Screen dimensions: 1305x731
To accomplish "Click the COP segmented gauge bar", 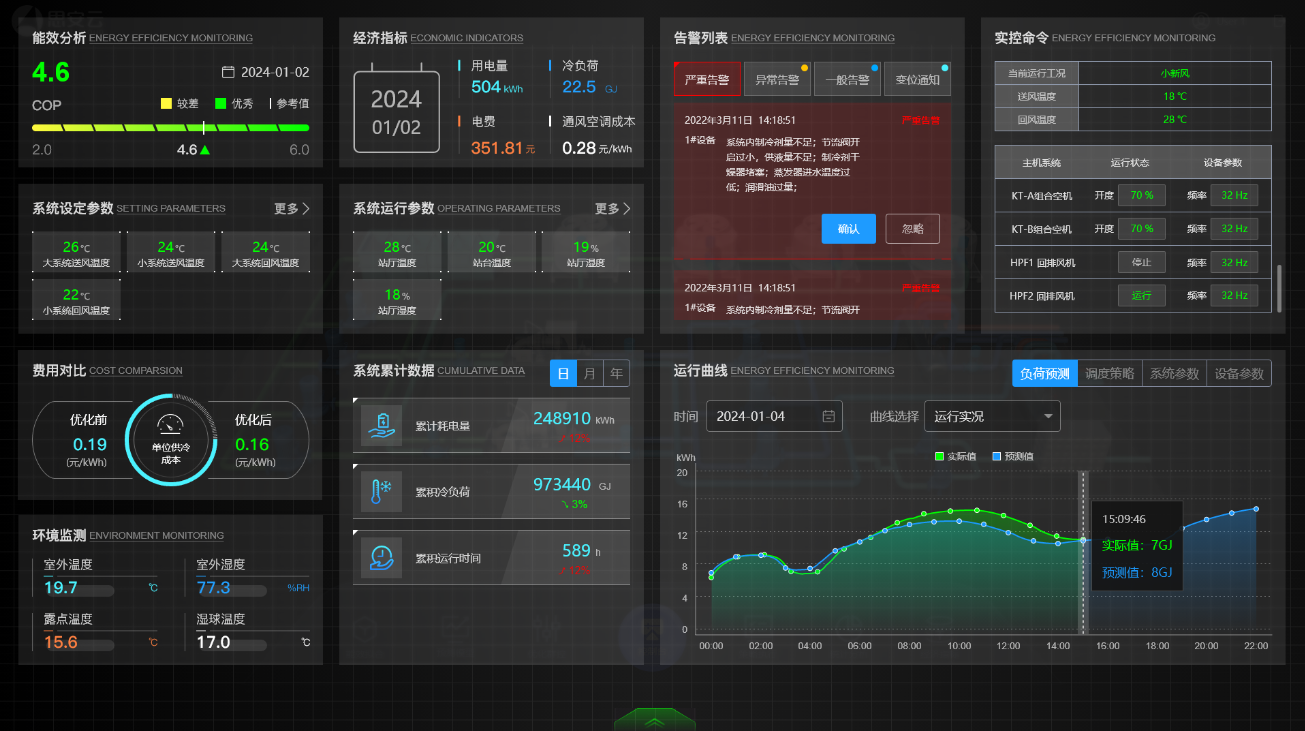I will click(x=171, y=128).
